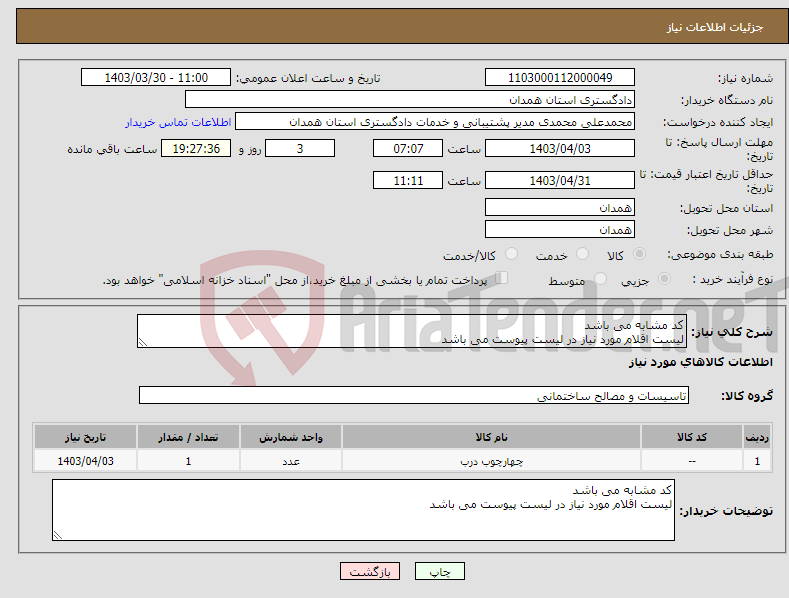Click the requester field محمدعلی محمدی
This screenshot has height=598, width=789.
435,121
